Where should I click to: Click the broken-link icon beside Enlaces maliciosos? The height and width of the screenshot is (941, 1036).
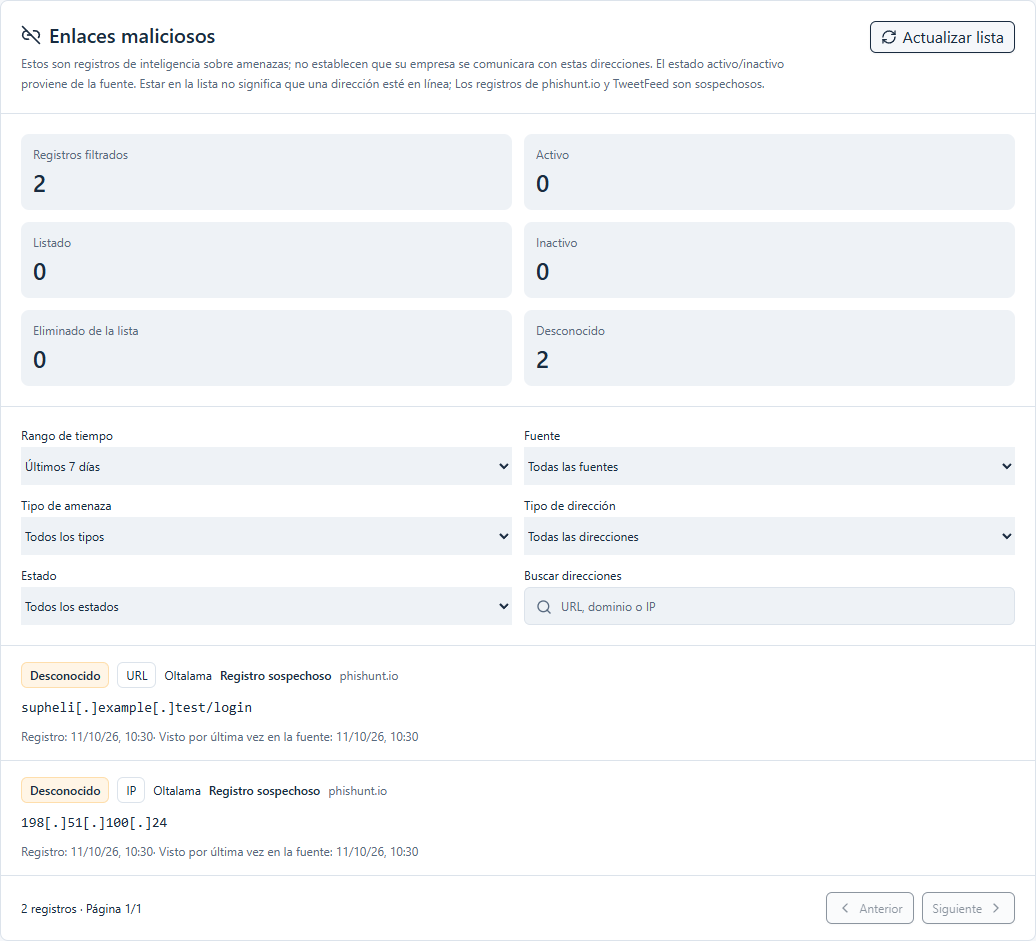tap(31, 36)
